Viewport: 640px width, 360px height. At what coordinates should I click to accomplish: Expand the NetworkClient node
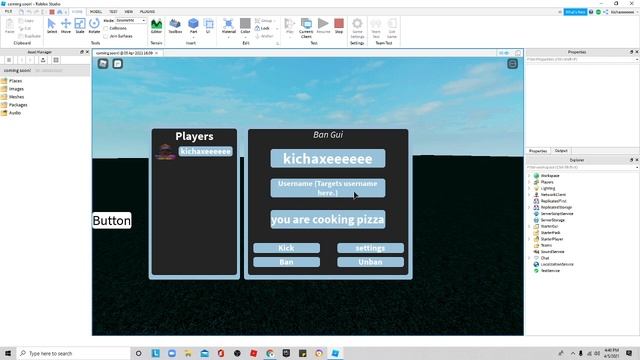click(529, 195)
